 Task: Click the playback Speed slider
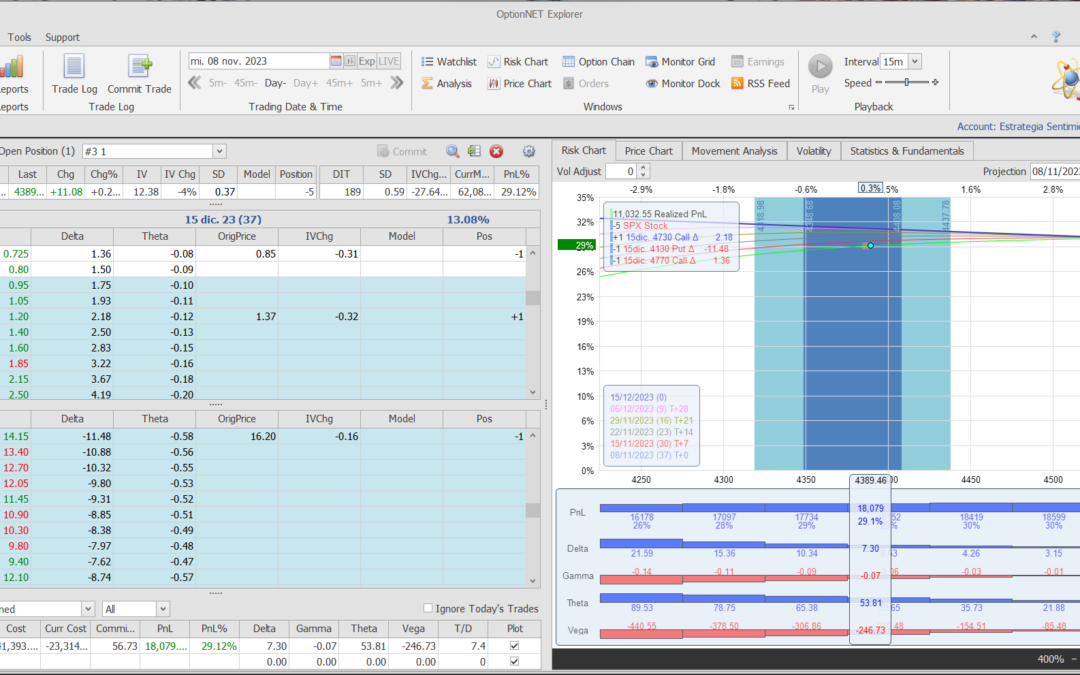coord(905,83)
